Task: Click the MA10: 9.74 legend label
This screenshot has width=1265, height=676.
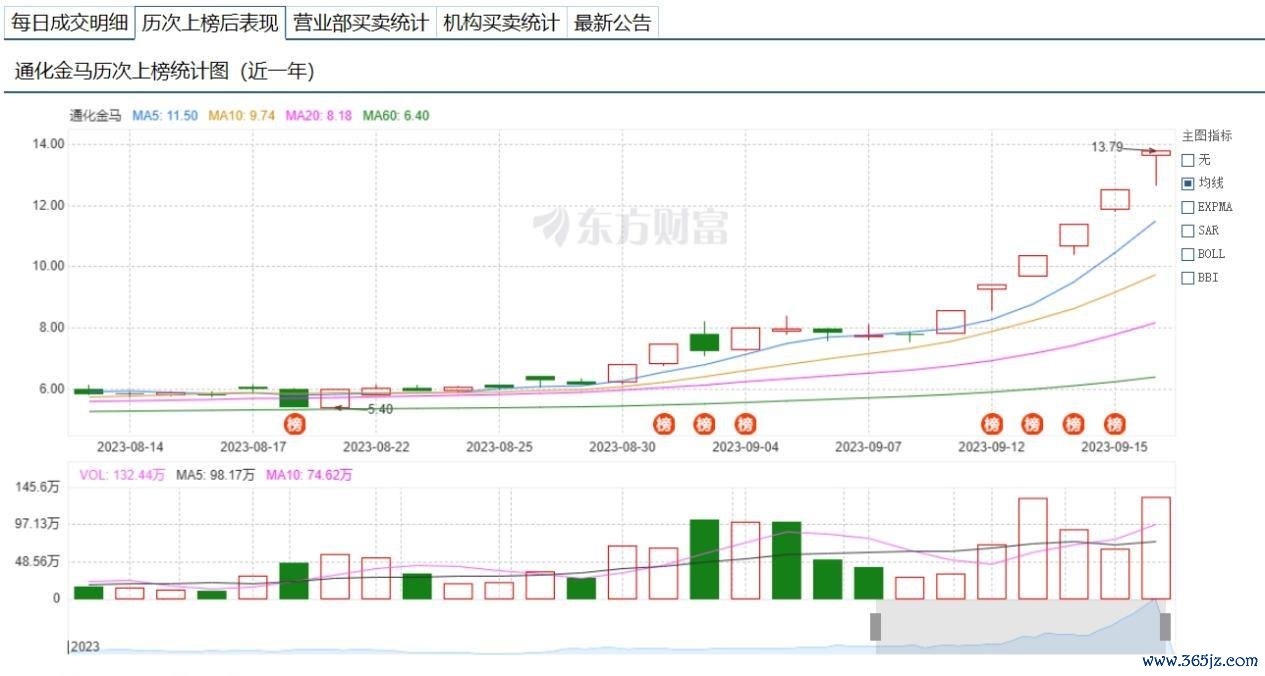Action: [241, 116]
